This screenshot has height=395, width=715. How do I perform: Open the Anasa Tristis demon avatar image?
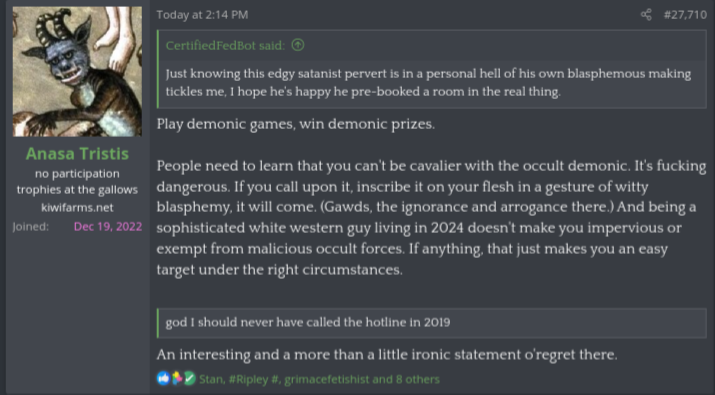77,72
